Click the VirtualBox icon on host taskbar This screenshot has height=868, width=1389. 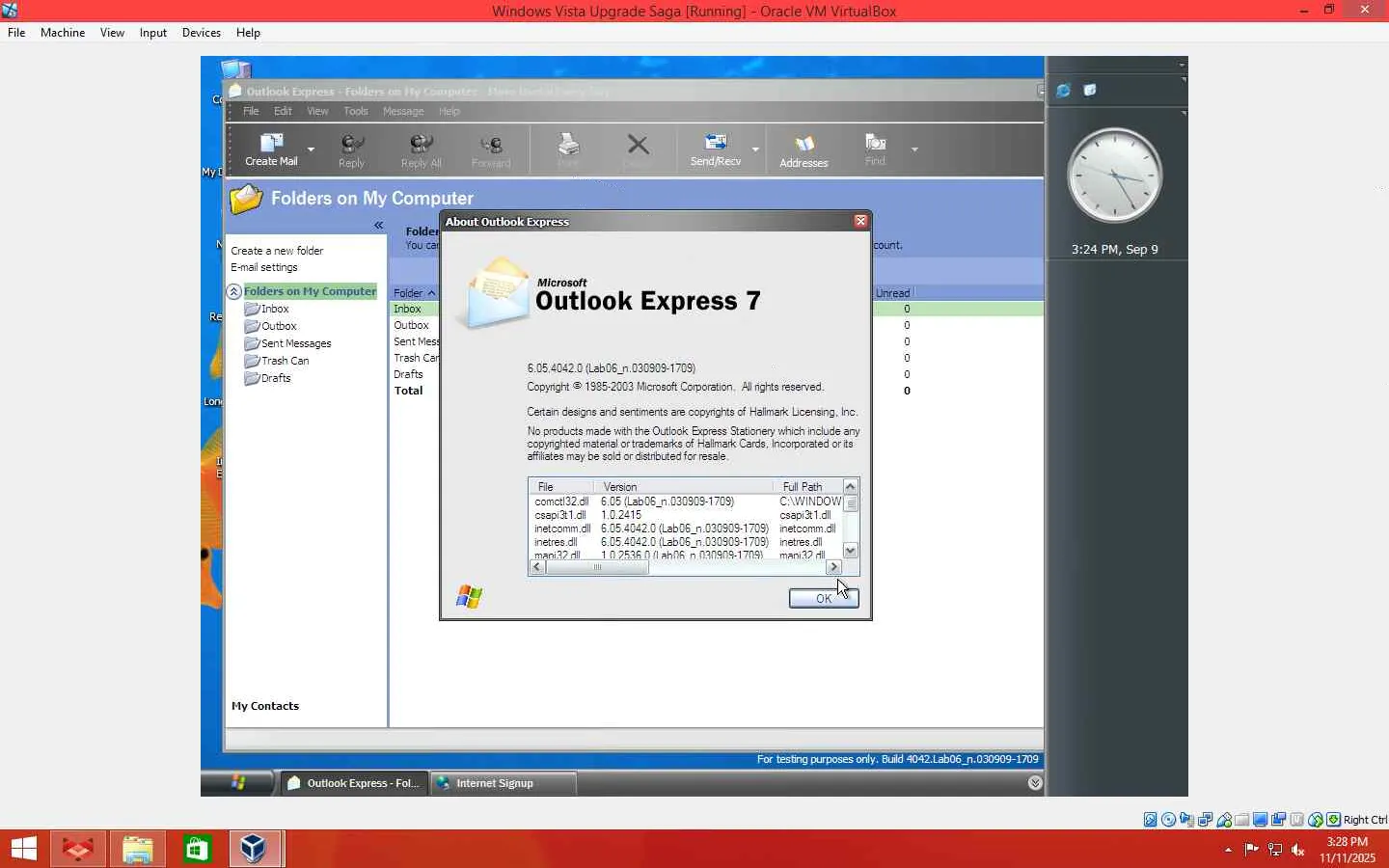pos(254,849)
